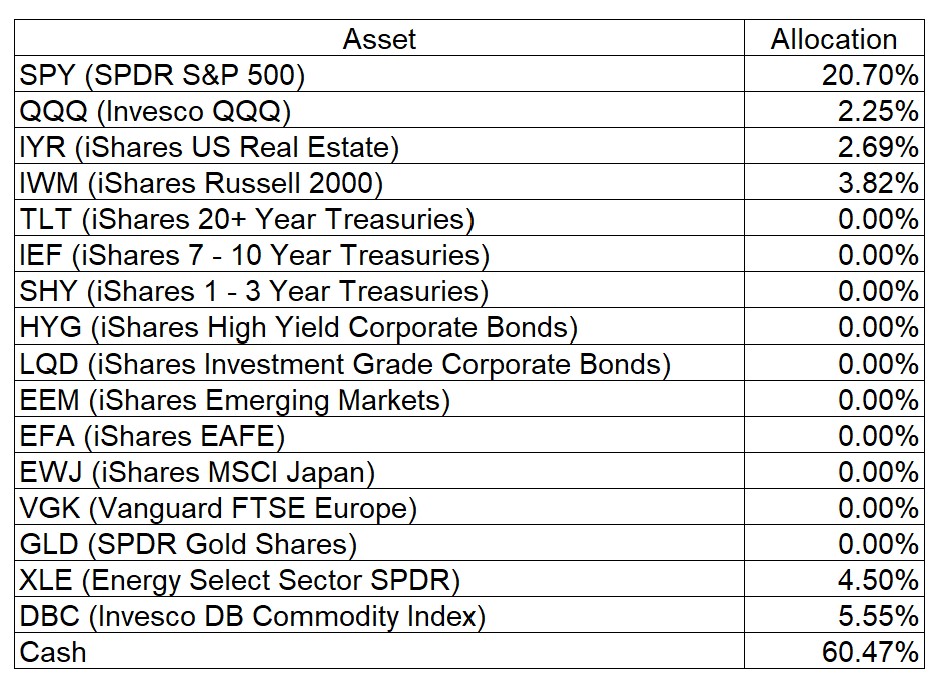Click the LQD Investment Grade Corporate Bonds cell
The height and width of the screenshot is (682, 938).
pos(345,363)
